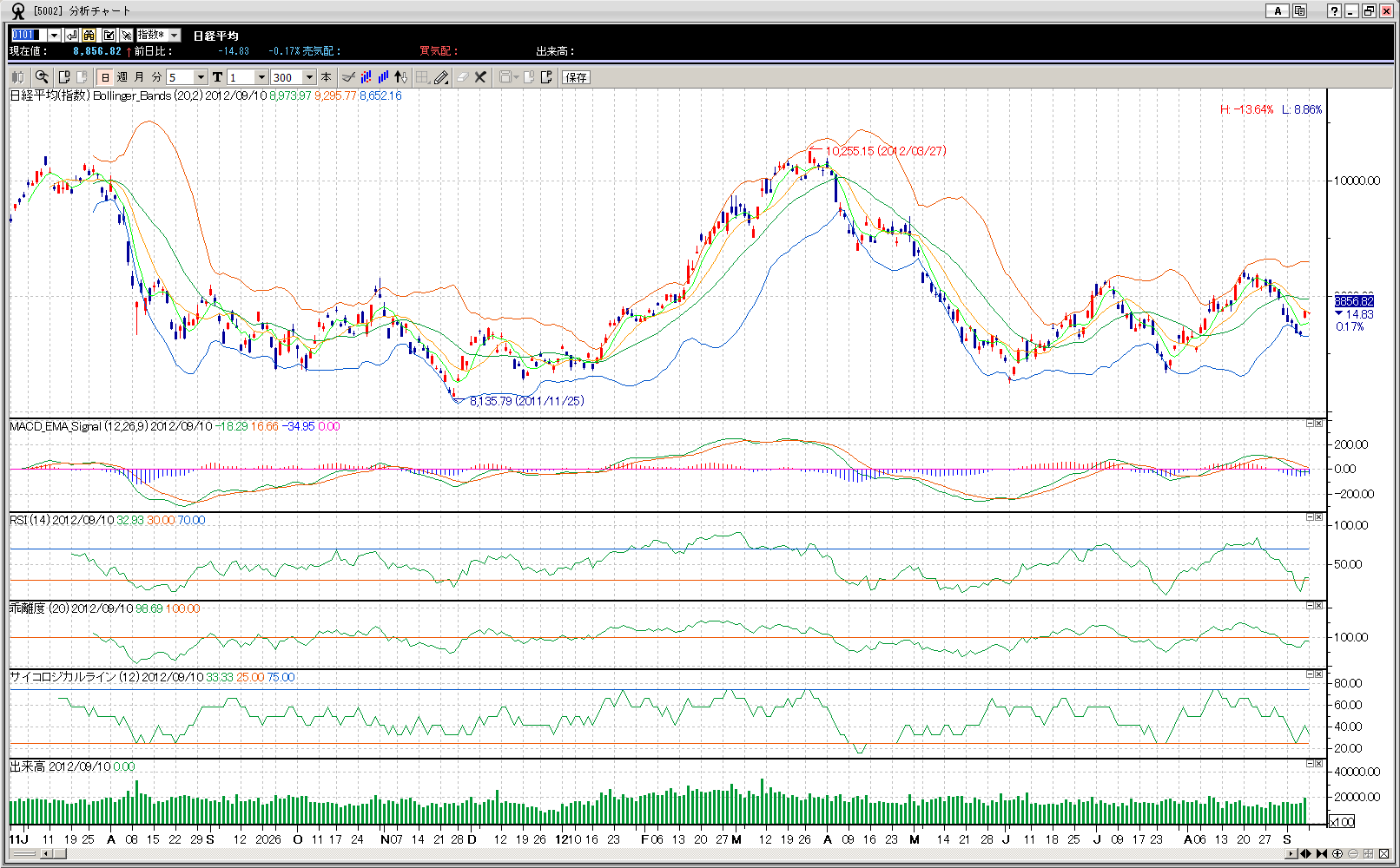Click the widen chart horizontal arrows icon
The height and width of the screenshot is (868, 1400).
1305,854
